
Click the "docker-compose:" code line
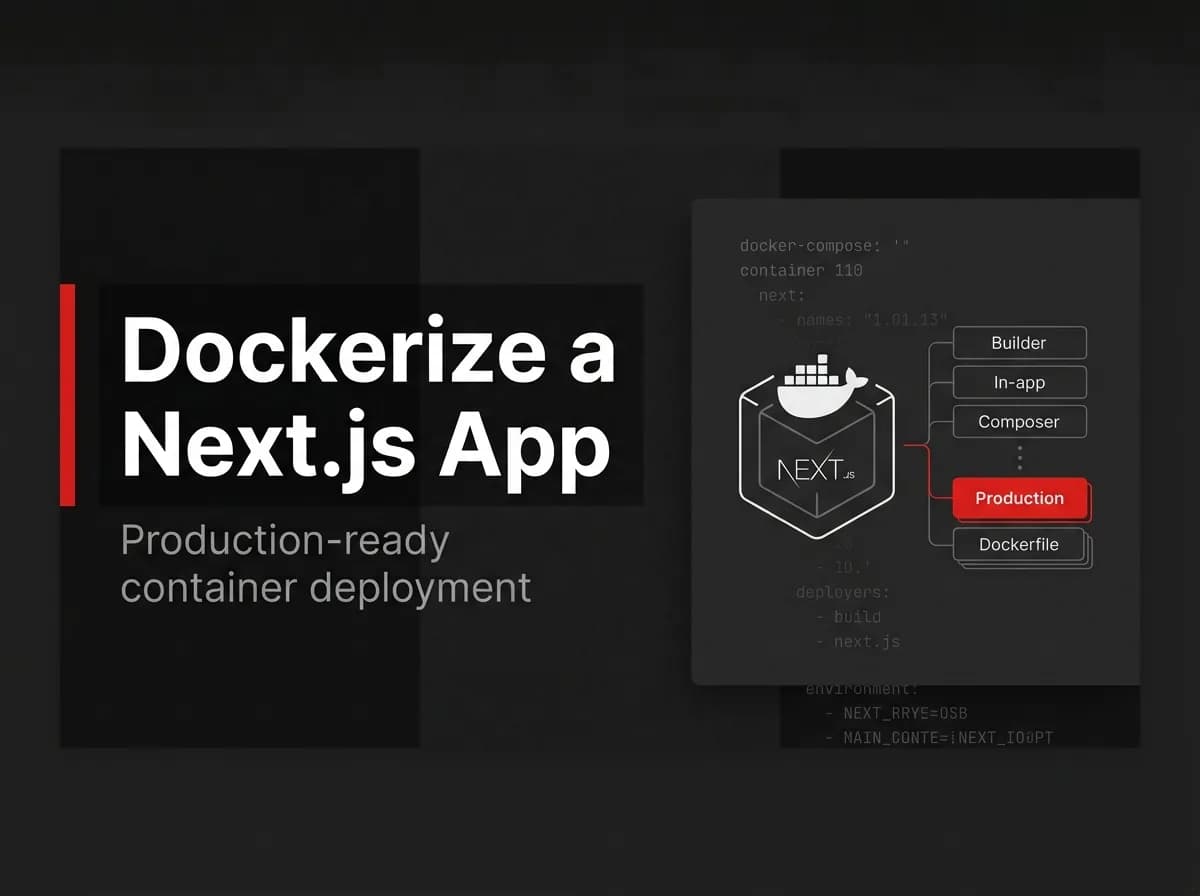tap(825, 245)
